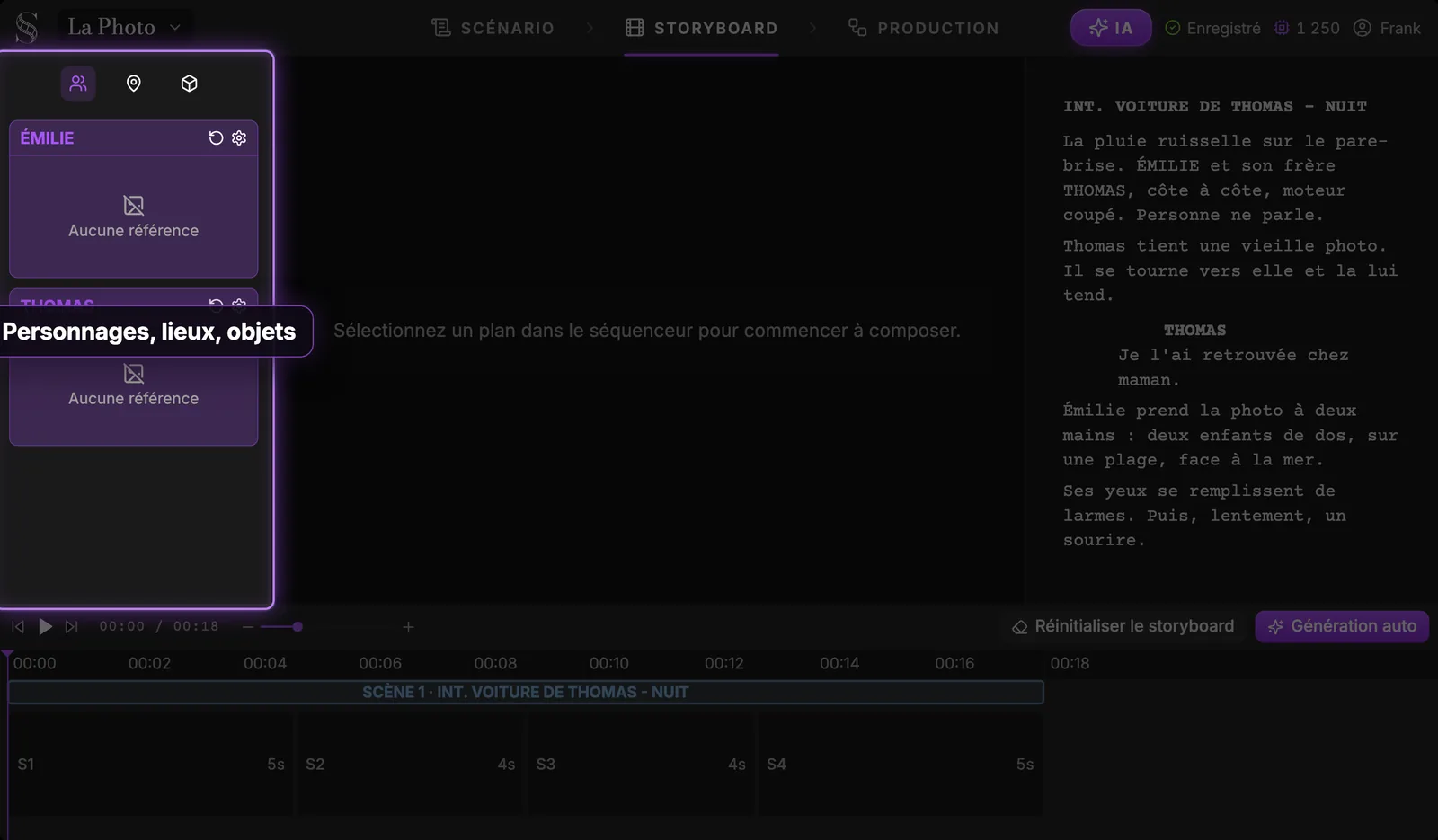Select the STORYBOARD tab
The width and height of the screenshot is (1438, 840).
click(x=701, y=28)
